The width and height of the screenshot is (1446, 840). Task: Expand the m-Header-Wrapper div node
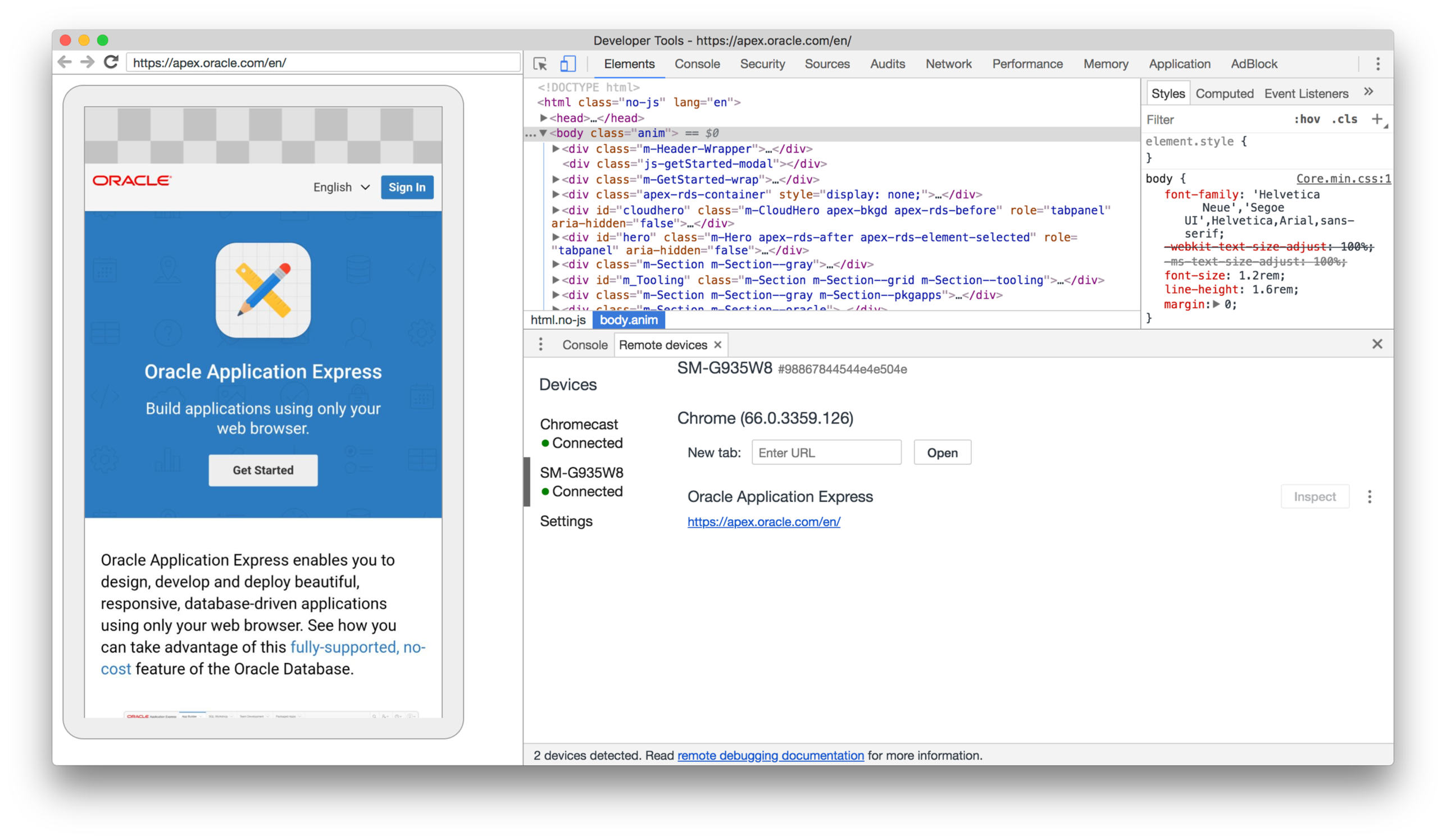[556, 148]
